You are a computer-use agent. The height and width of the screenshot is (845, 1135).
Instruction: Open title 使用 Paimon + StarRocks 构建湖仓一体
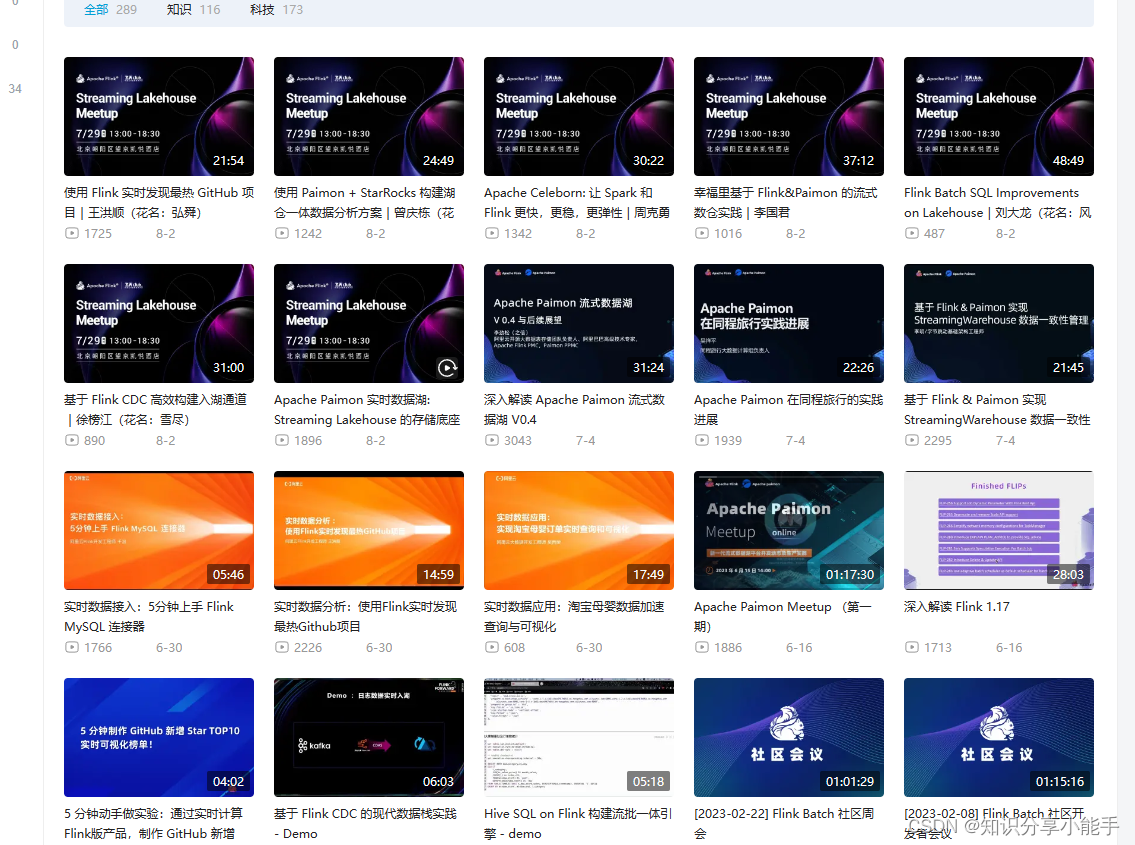point(365,203)
